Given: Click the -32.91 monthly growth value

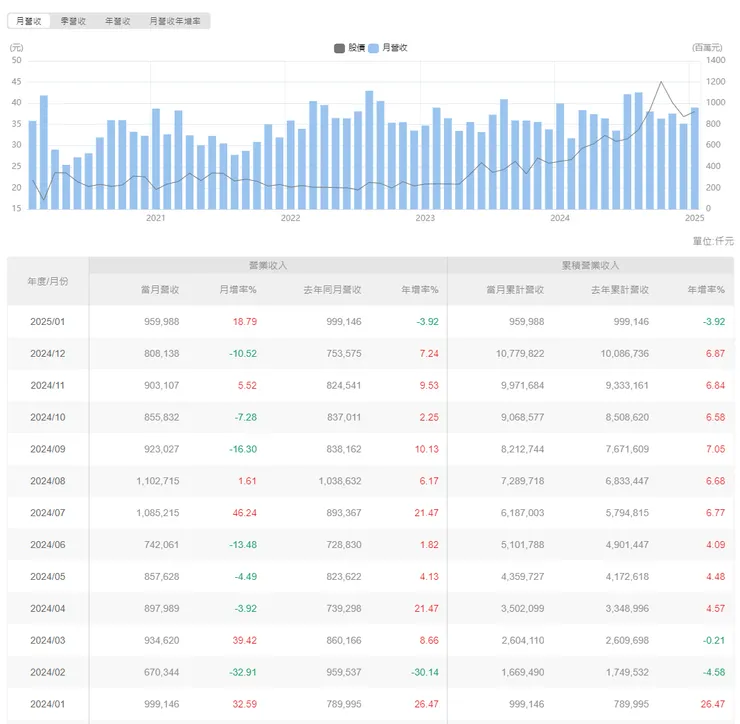Looking at the screenshot, I should [243, 672].
